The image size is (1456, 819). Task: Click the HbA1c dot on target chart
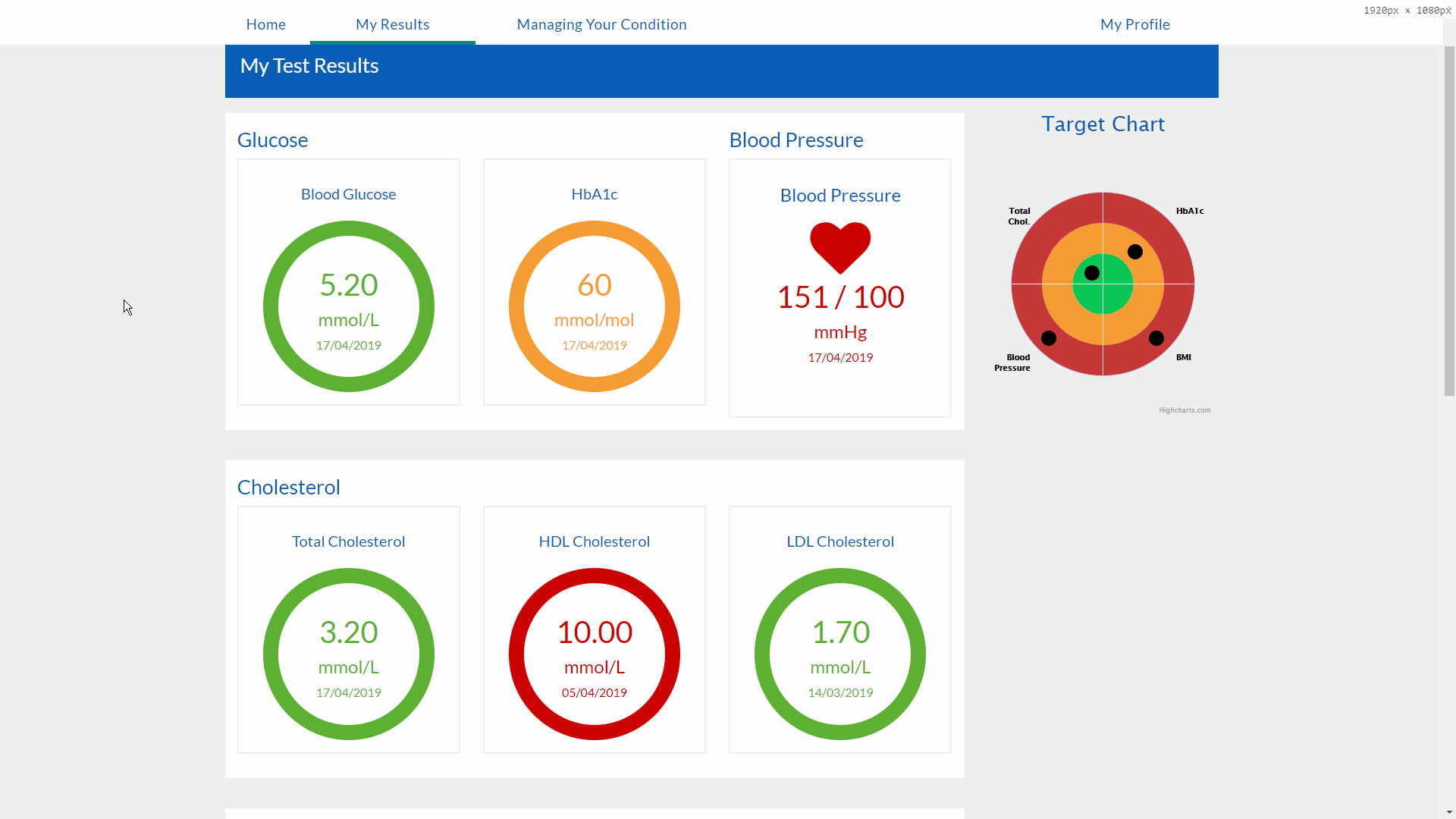click(x=1135, y=252)
